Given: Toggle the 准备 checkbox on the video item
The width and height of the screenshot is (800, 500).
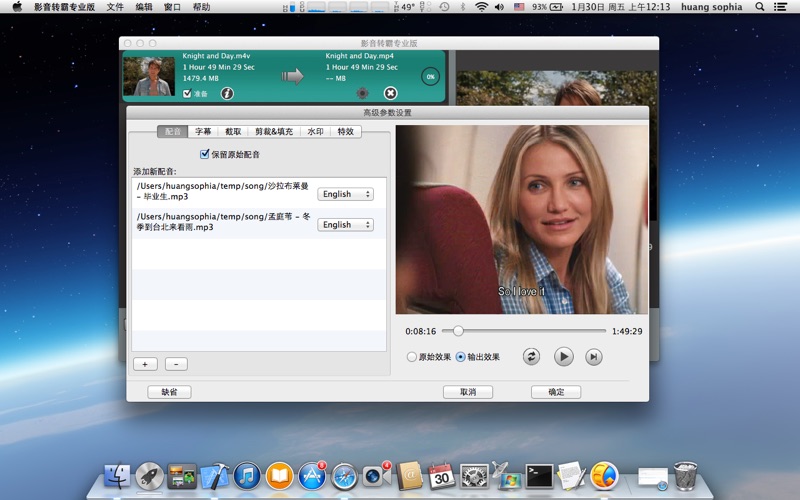Looking at the screenshot, I should [x=187, y=94].
